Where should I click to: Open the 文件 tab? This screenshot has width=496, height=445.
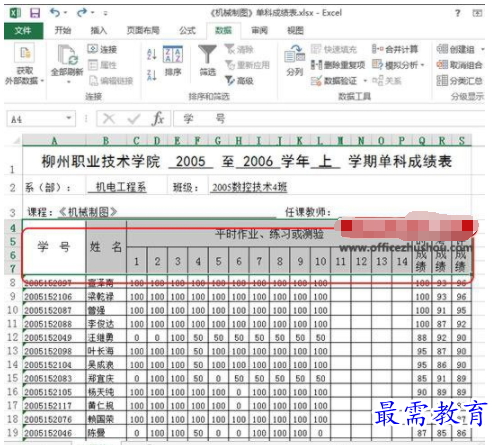click(x=23, y=31)
